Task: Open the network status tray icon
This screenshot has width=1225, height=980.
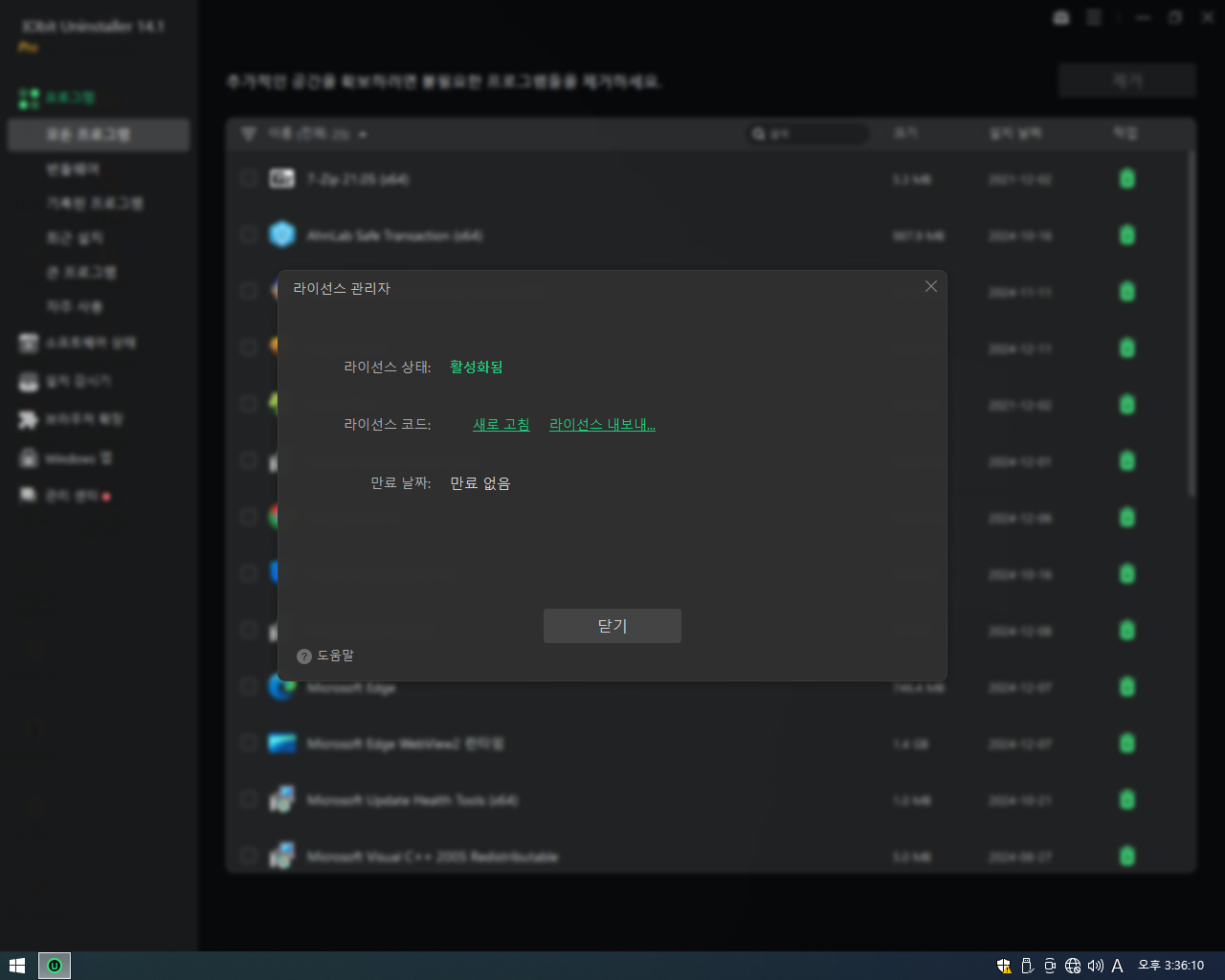Action: (x=1073, y=966)
